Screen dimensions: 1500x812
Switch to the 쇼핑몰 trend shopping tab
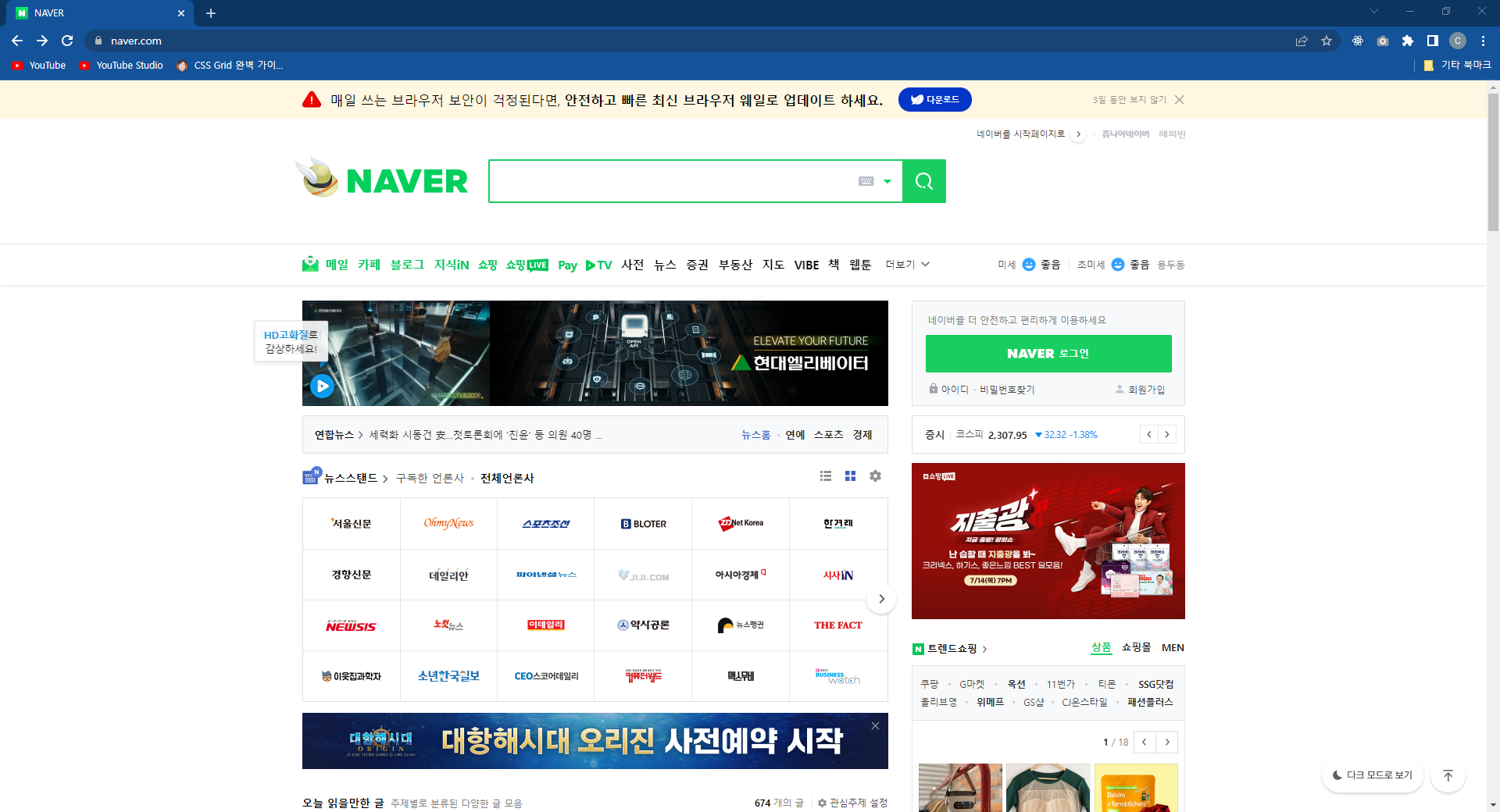pos(1136,647)
